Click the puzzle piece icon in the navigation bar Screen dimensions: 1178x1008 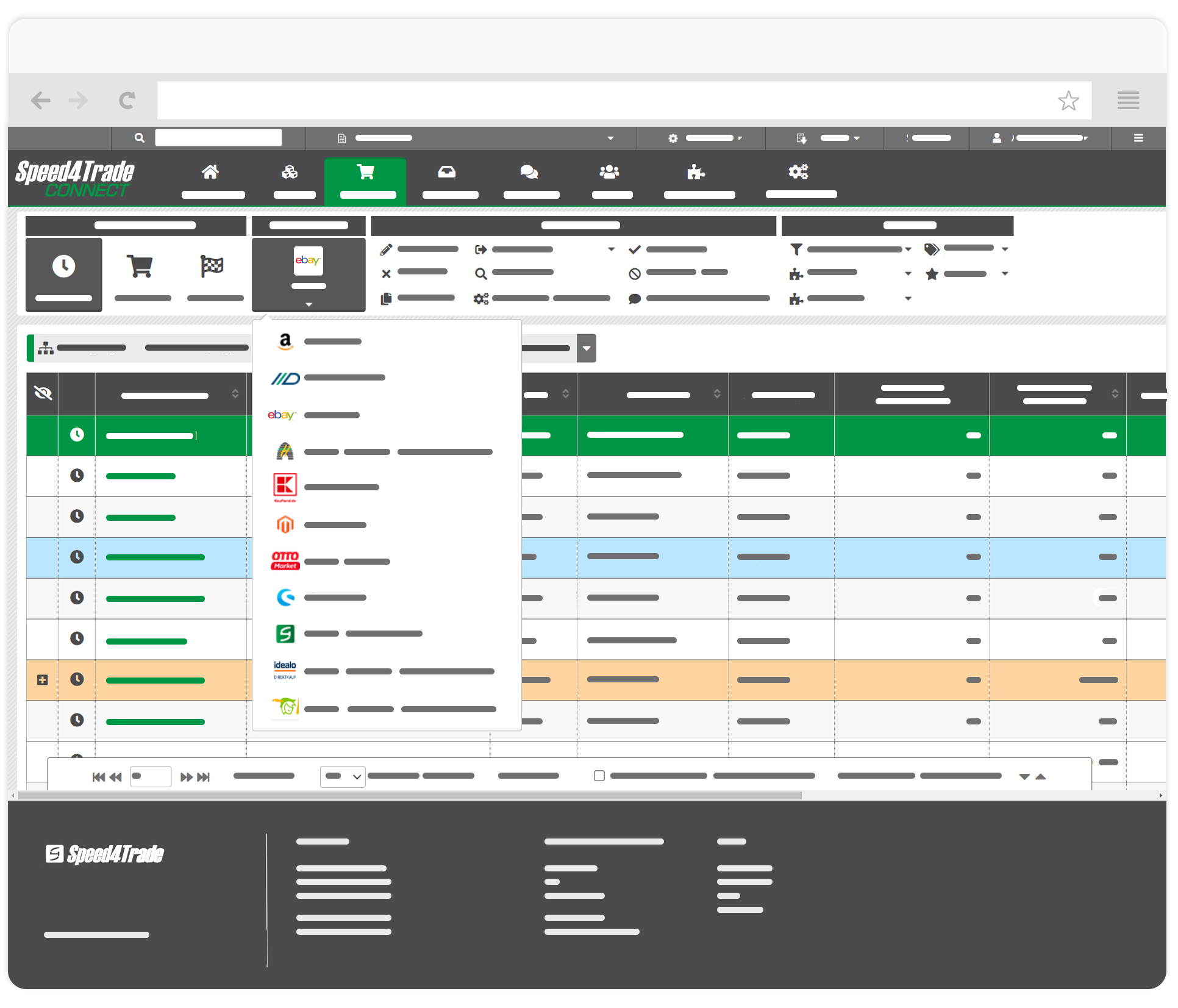point(695,173)
